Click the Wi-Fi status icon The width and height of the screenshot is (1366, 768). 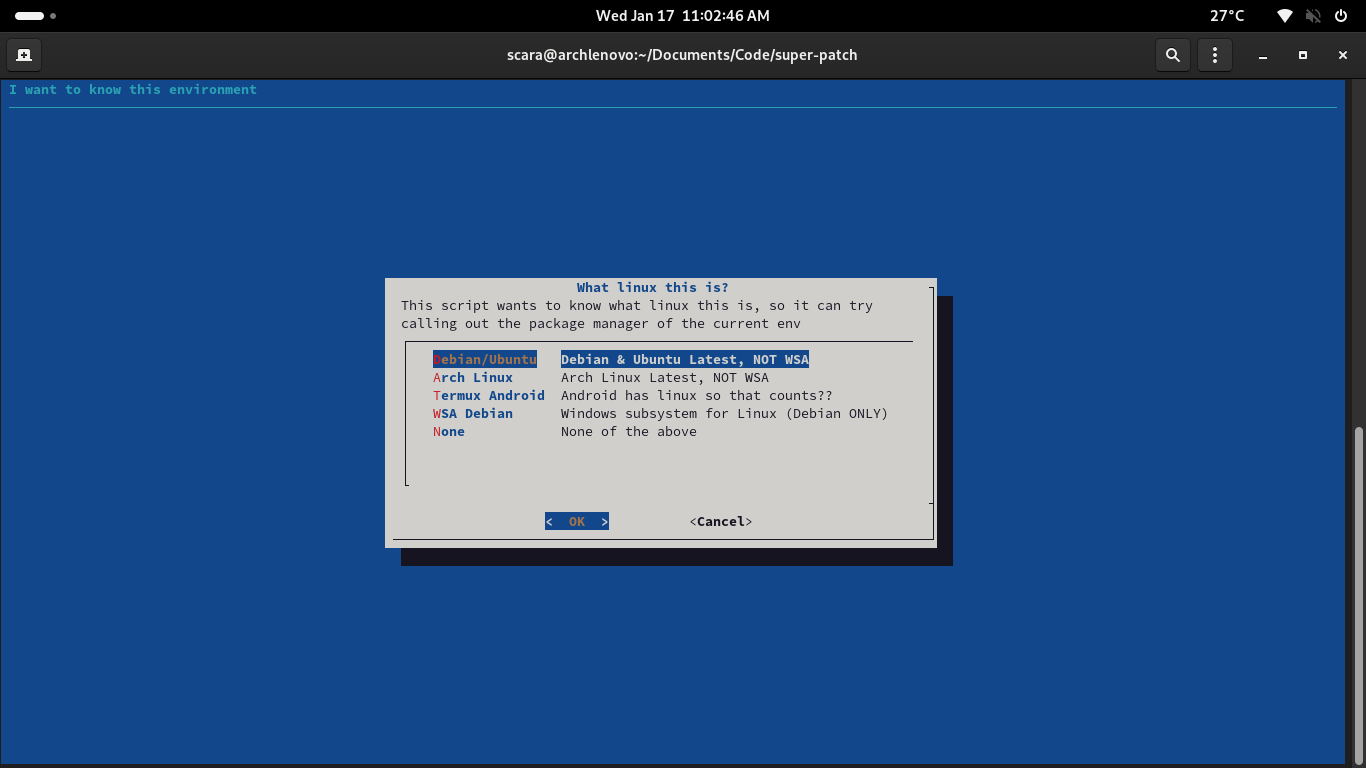(1285, 16)
